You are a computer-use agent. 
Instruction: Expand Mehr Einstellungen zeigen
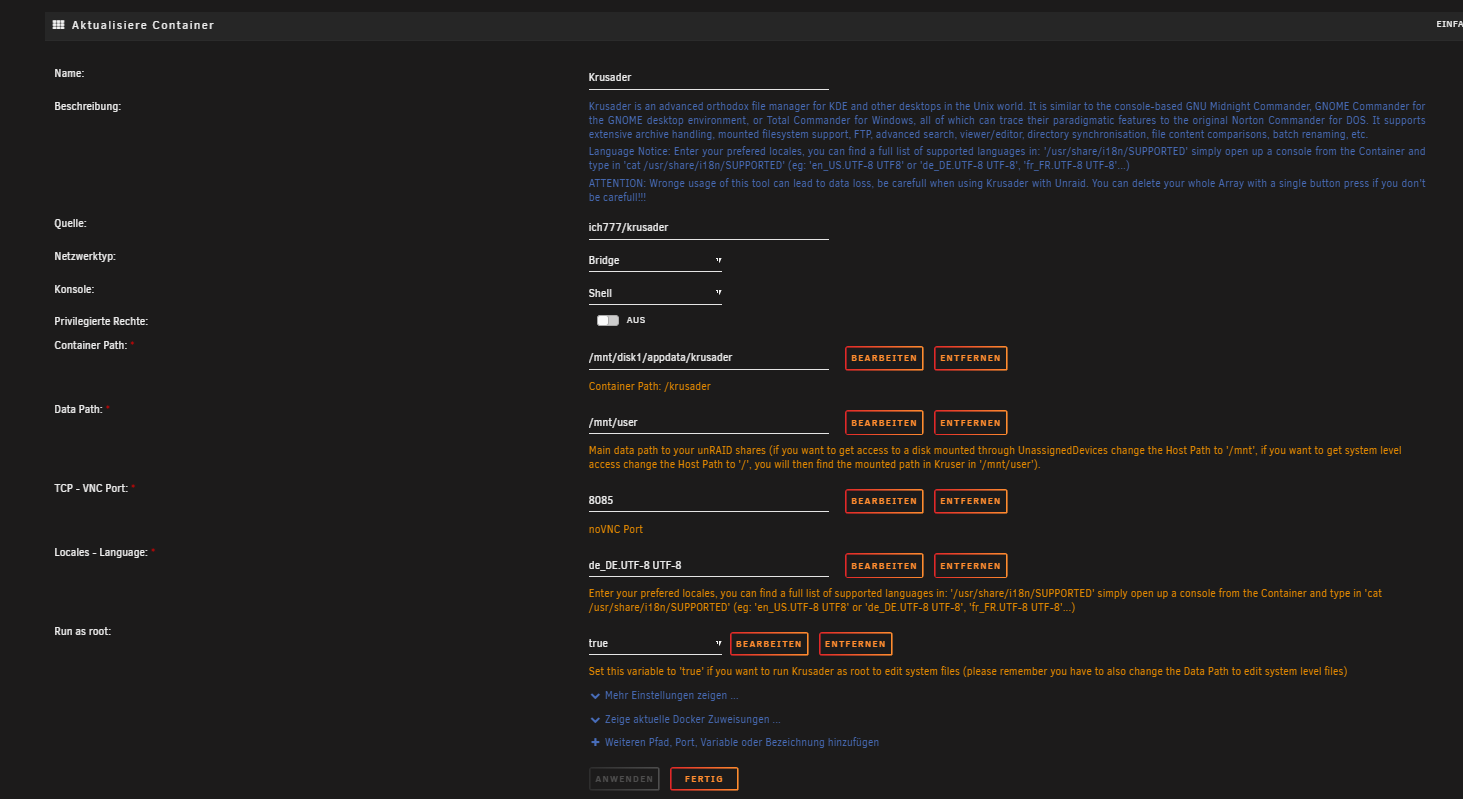(x=671, y=695)
